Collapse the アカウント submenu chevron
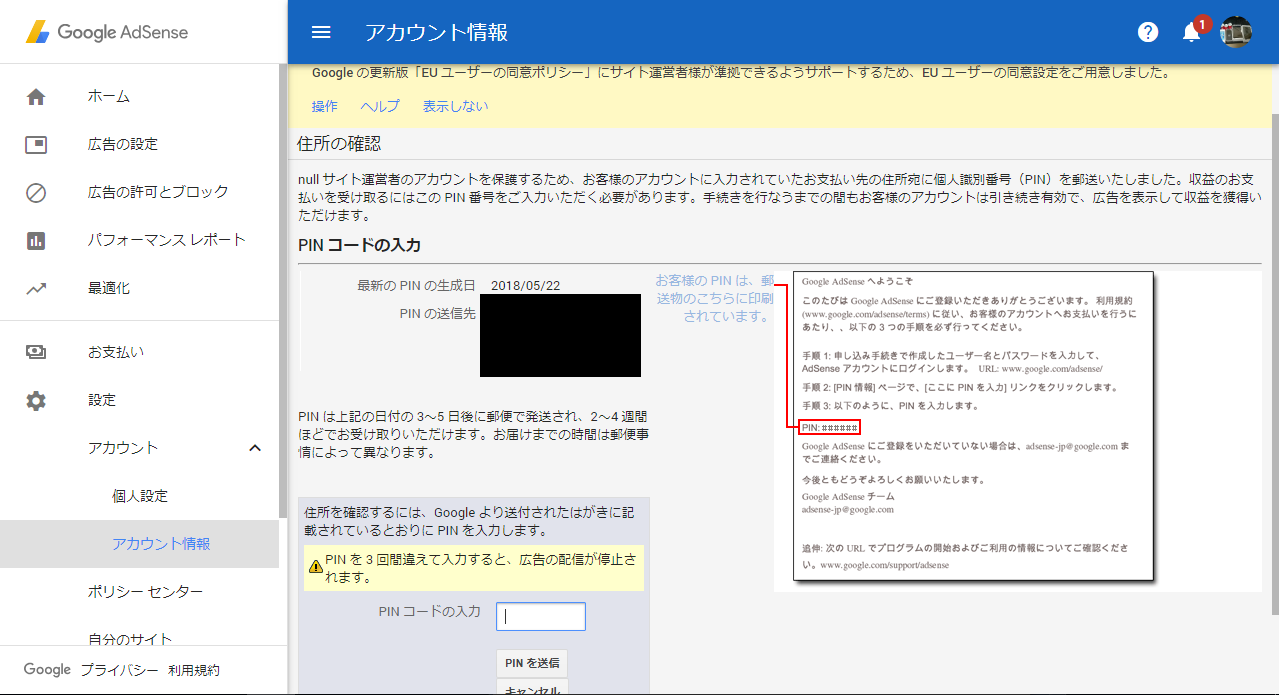This screenshot has width=1279, height=695. (x=255, y=448)
